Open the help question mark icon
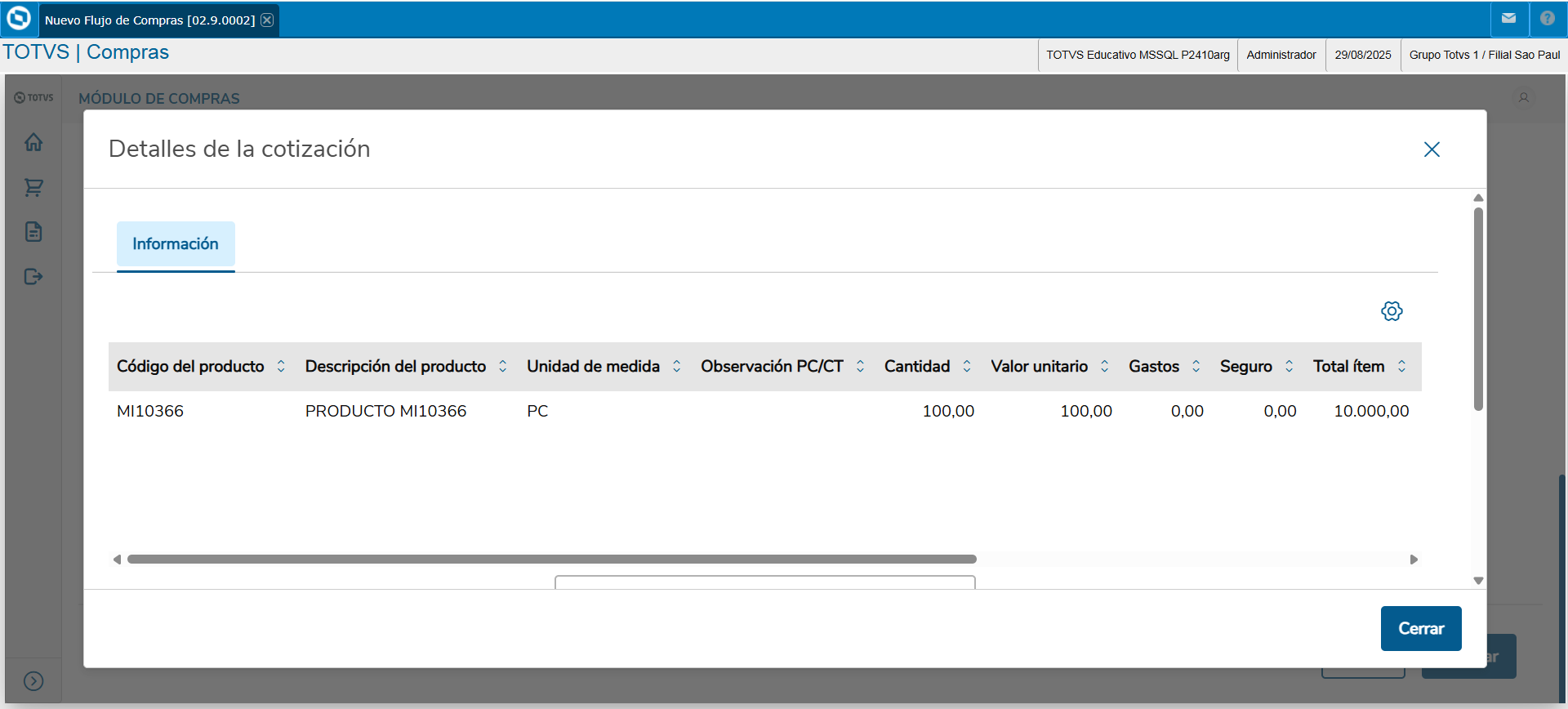1568x709 pixels. (1548, 18)
